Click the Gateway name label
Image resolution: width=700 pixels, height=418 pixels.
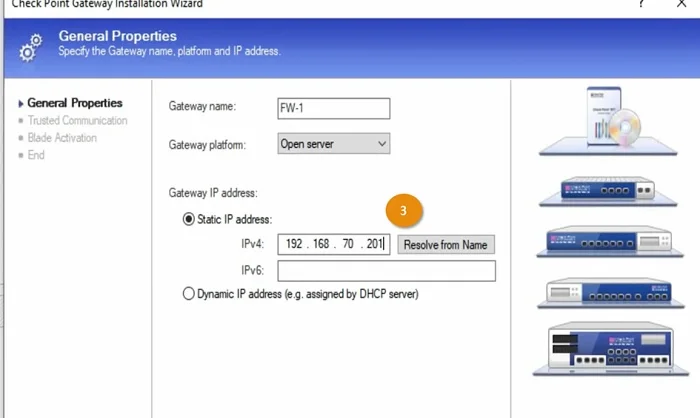tap(202, 106)
